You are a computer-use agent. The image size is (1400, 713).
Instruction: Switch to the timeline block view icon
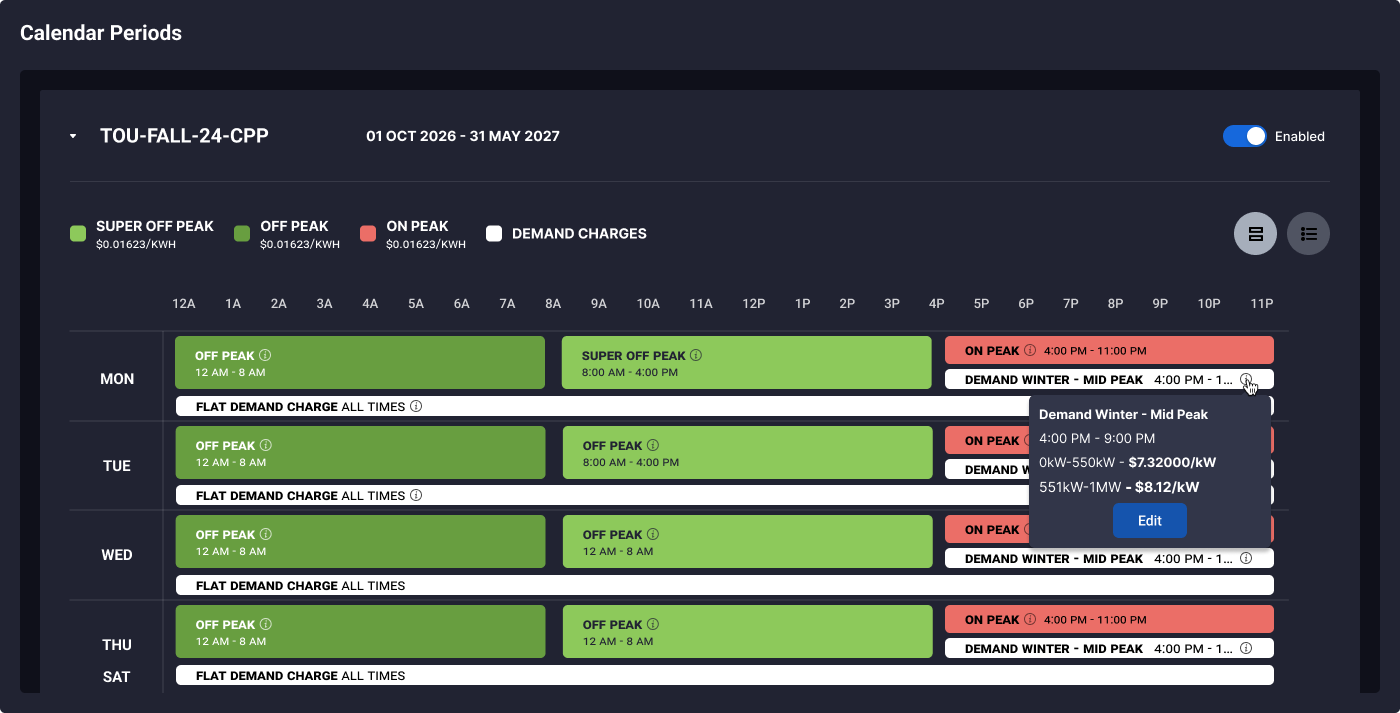(1255, 234)
